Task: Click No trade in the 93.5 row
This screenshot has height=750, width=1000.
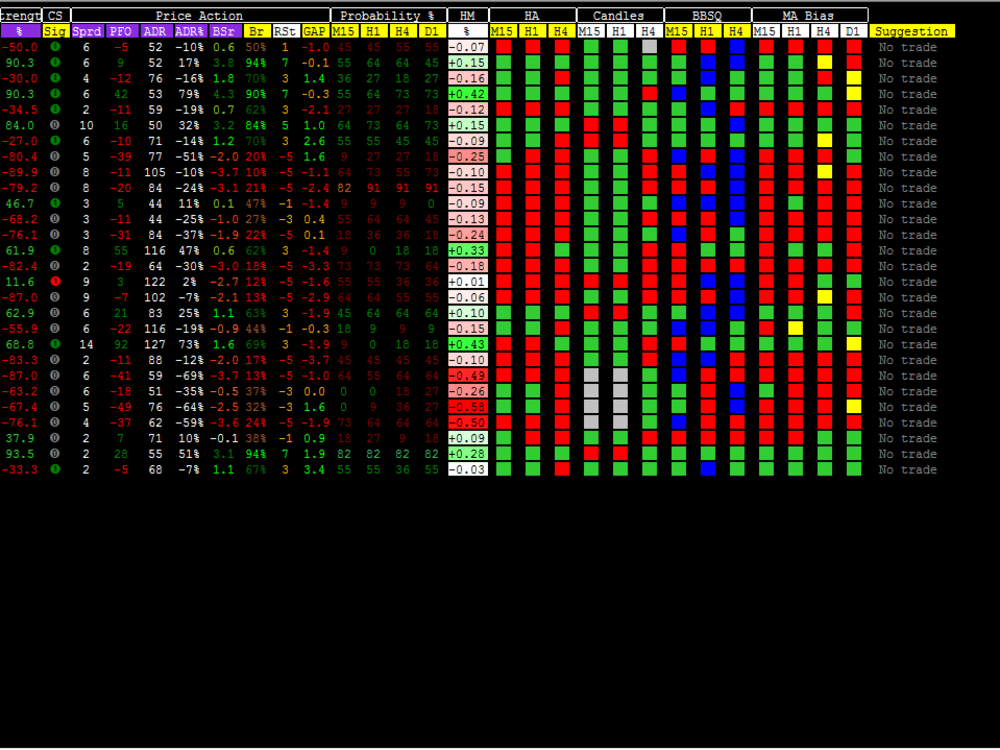Action: pyautogui.click(x=908, y=453)
